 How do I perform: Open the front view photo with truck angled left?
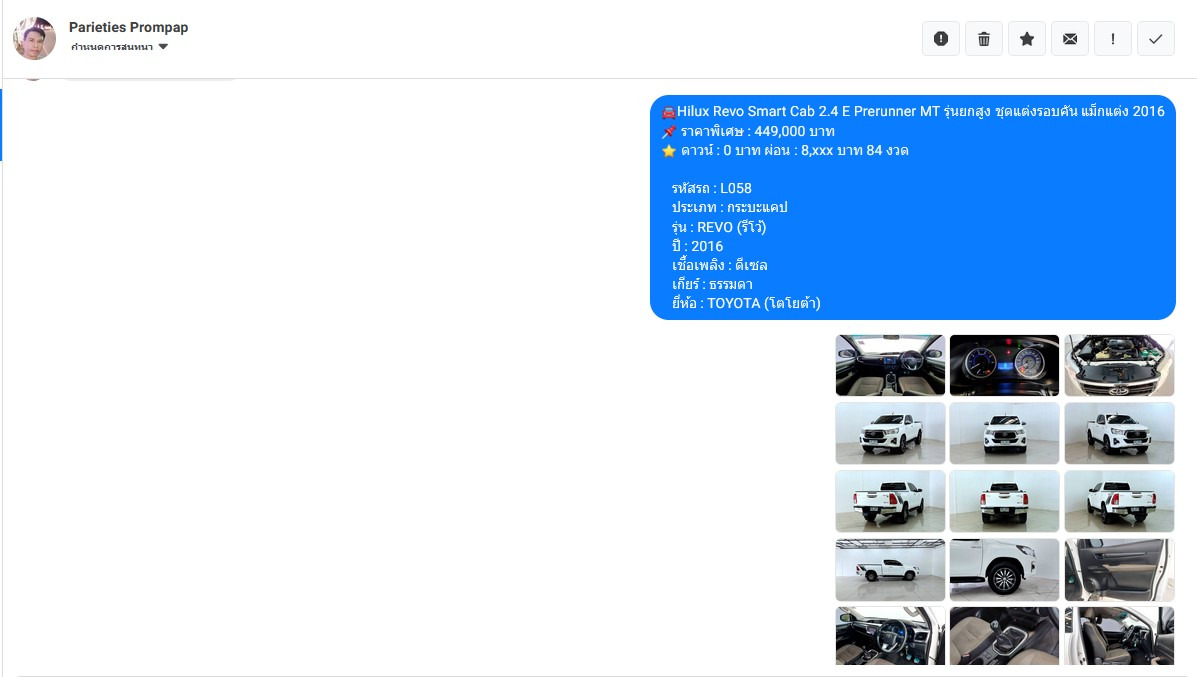[x=890, y=434]
